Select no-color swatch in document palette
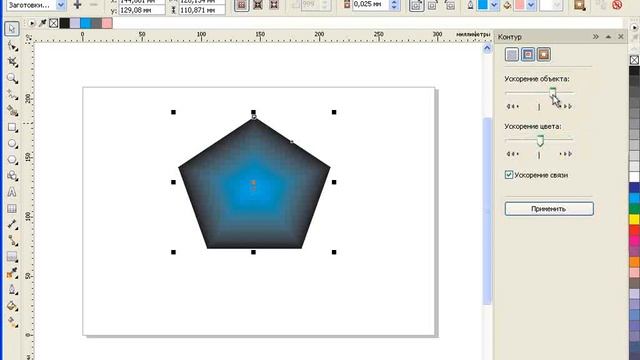Viewport: 640px width, 360px height. 53,23
